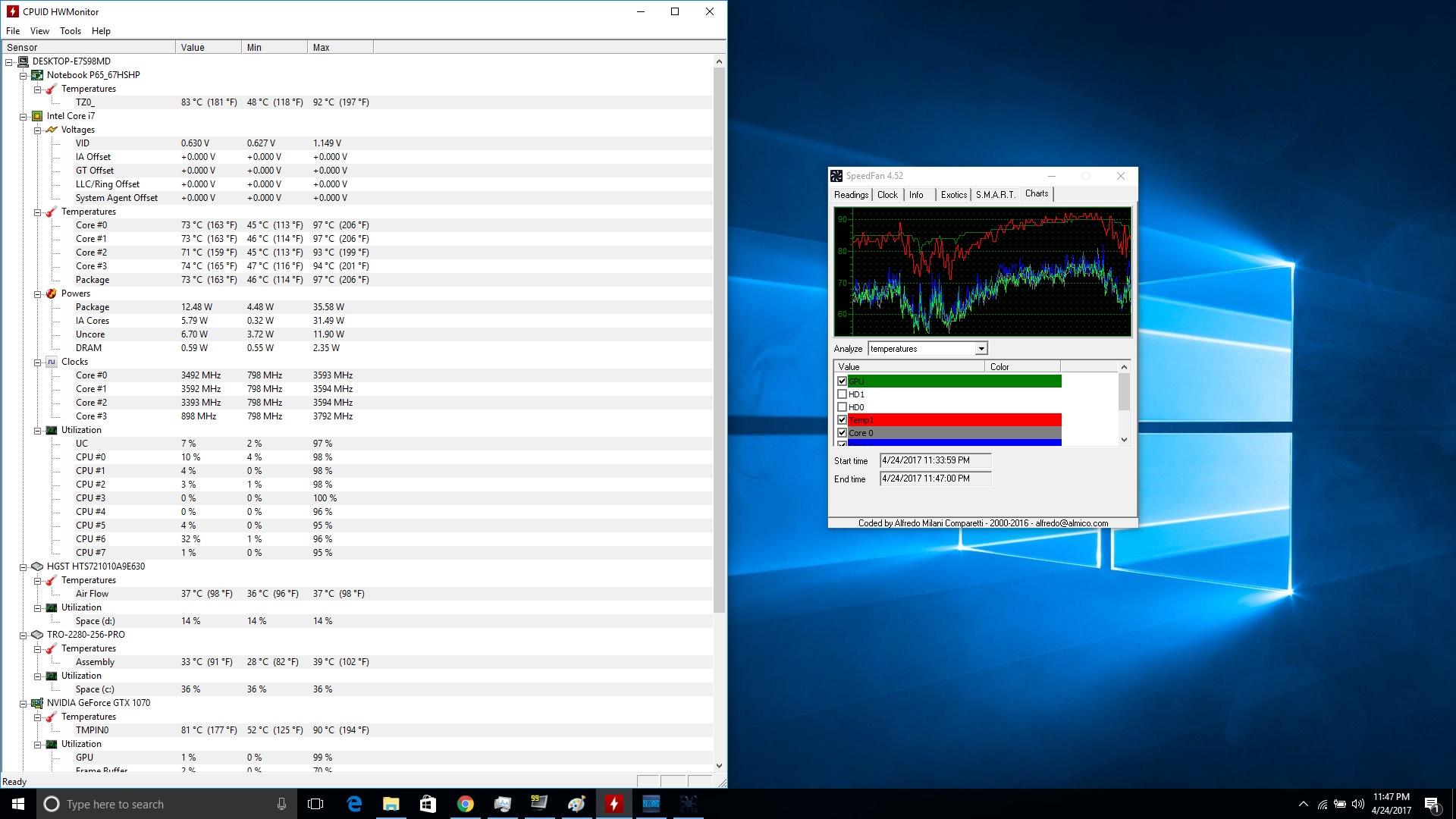Click the Utilization icon under Intel Core i7

[x=52, y=430]
